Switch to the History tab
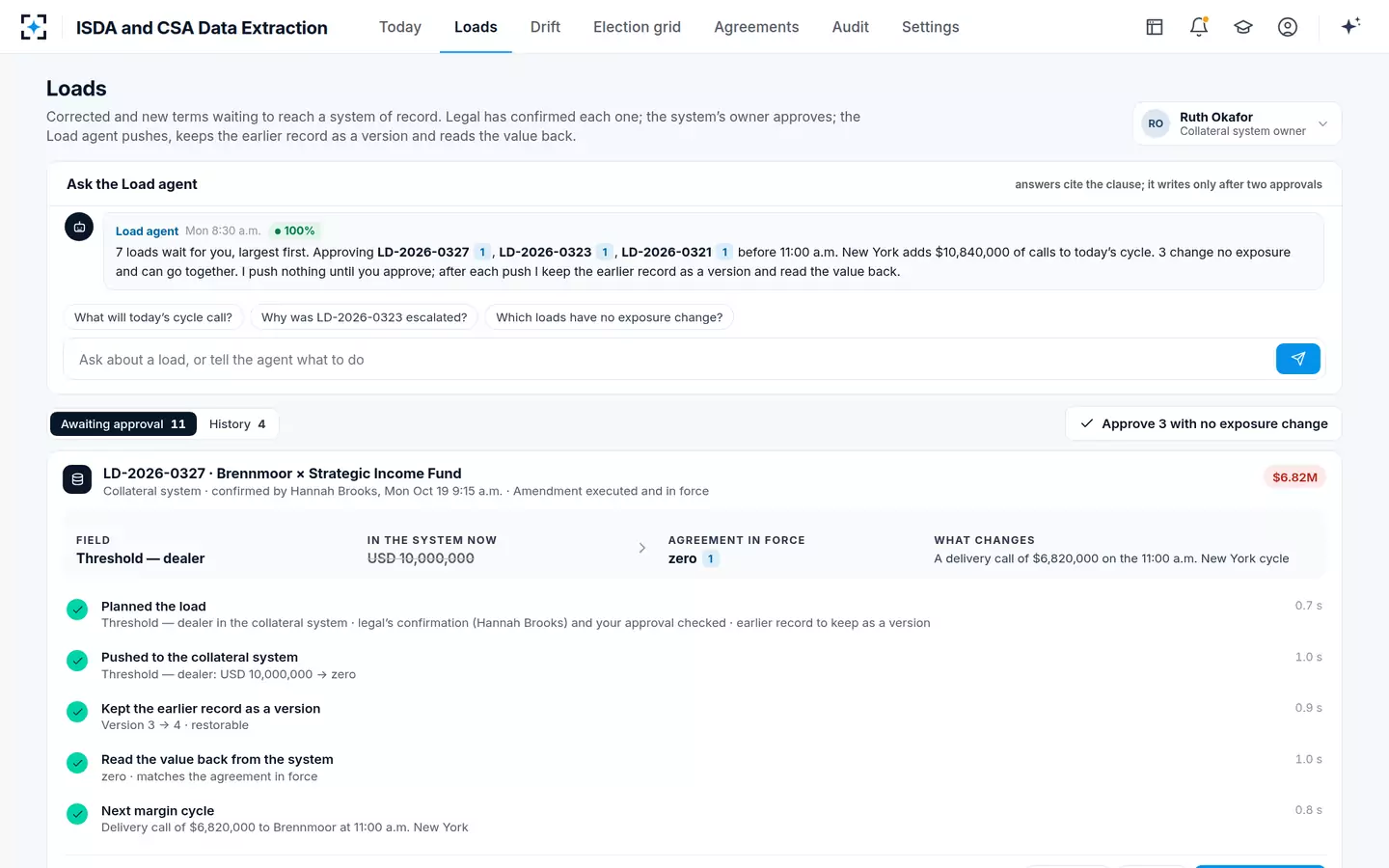The image size is (1389, 868). coord(237,423)
